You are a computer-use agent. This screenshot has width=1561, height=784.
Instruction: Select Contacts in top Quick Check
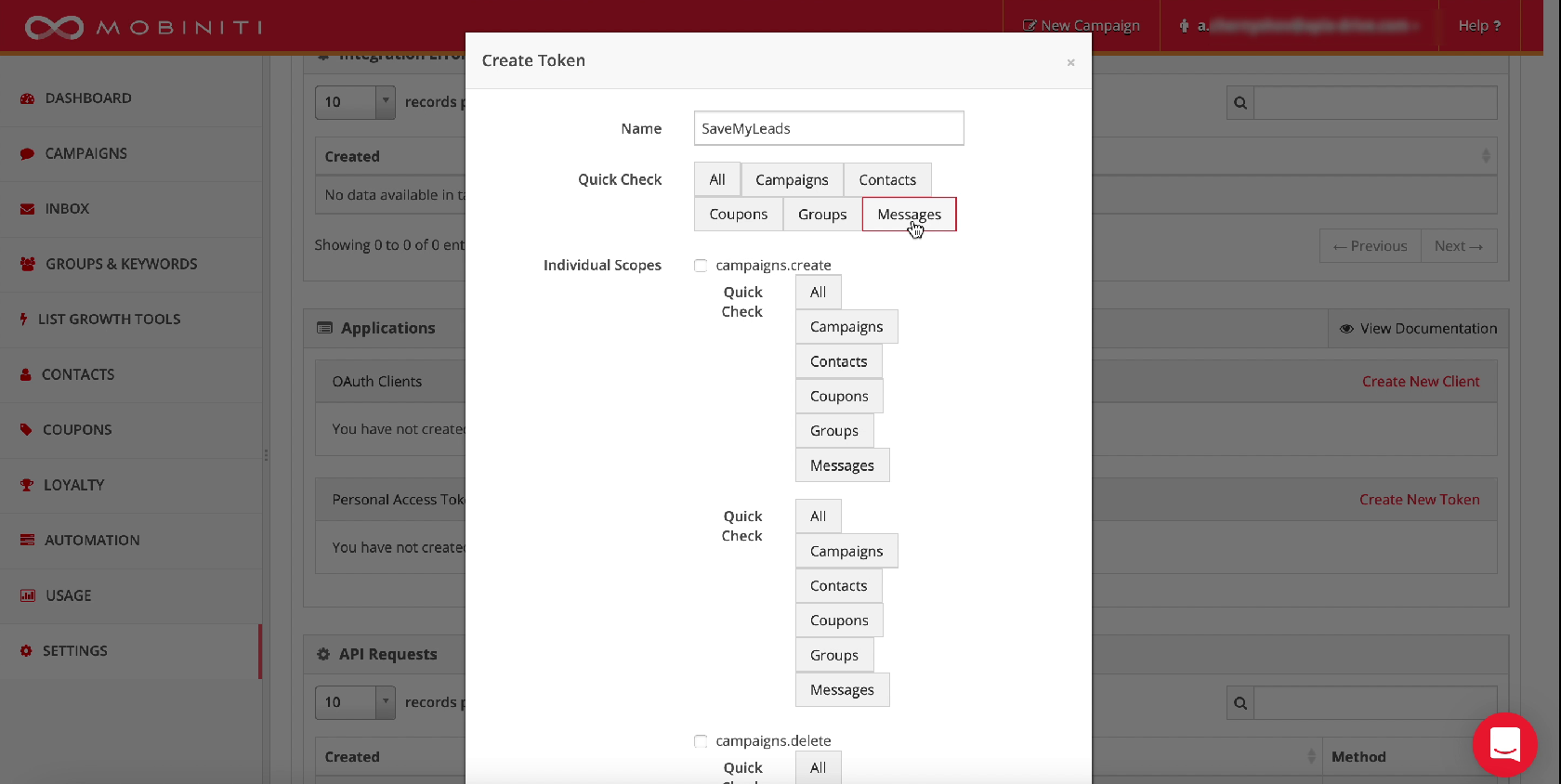coord(887,180)
